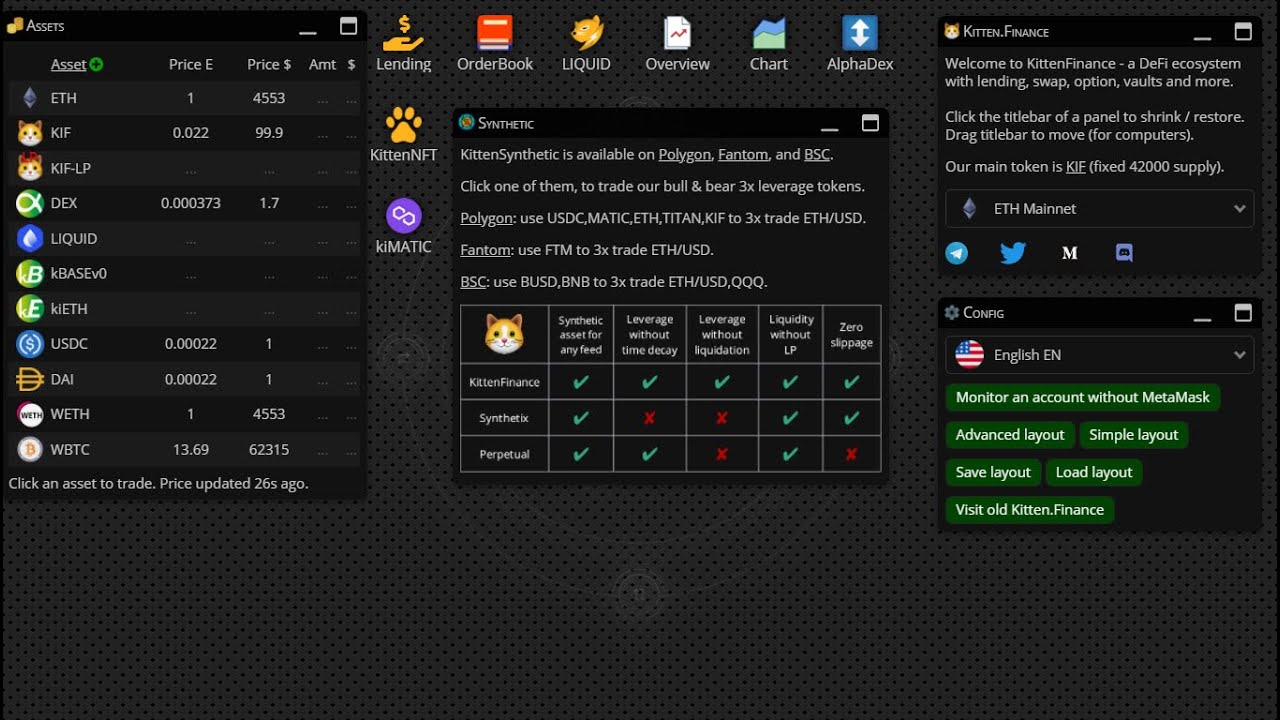
Task: Add an asset with green plus icon
Action: pyautogui.click(x=96, y=64)
